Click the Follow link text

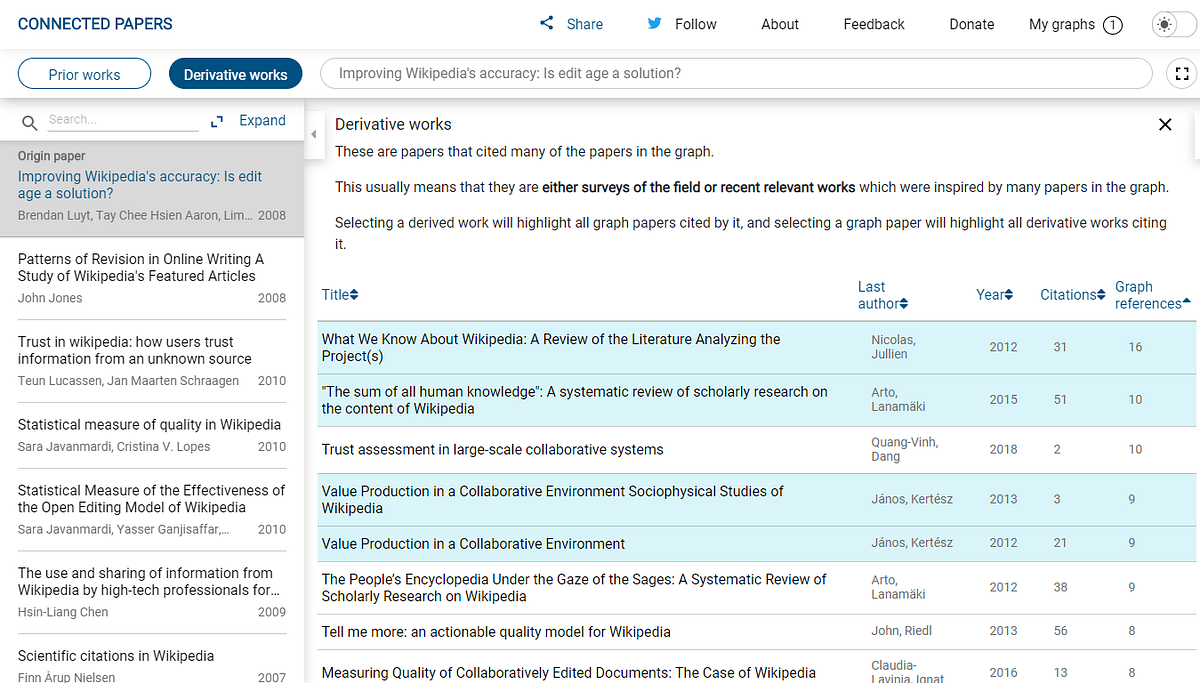pyautogui.click(x=696, y=24)
